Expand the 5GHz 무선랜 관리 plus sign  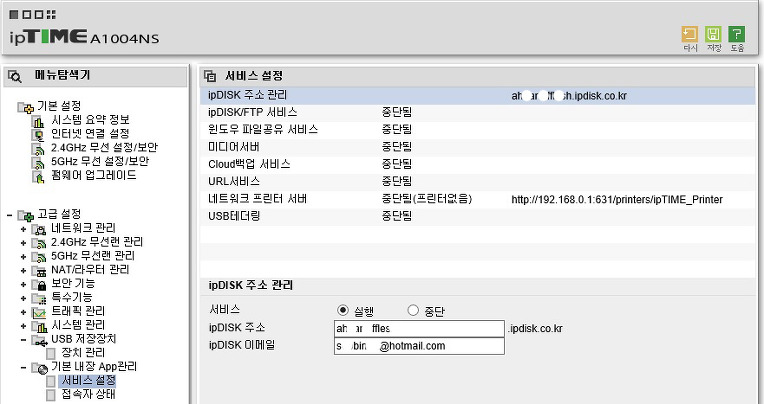click(x=23, y=256)
